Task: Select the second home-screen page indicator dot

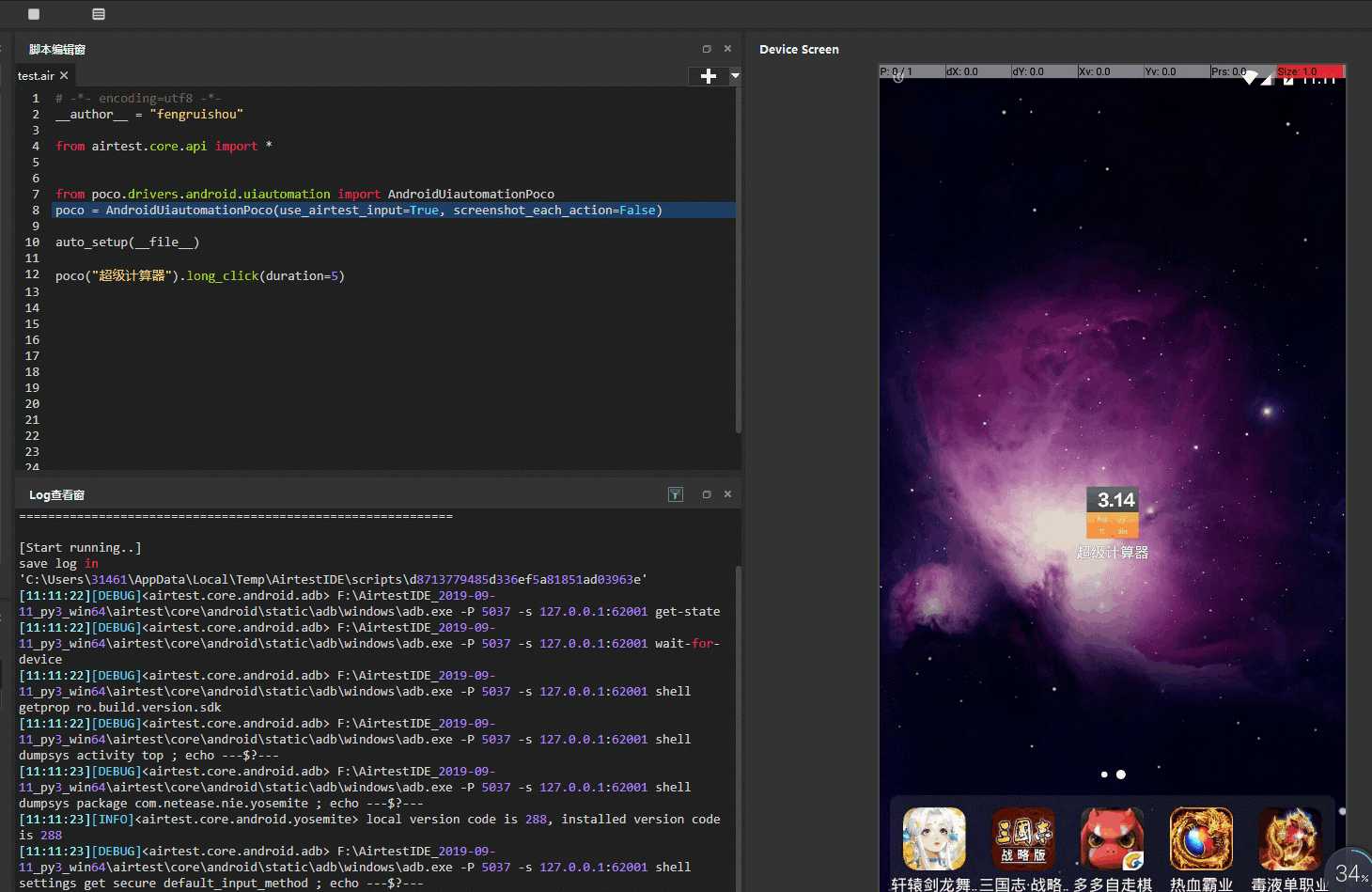Action: (1121, 775)
